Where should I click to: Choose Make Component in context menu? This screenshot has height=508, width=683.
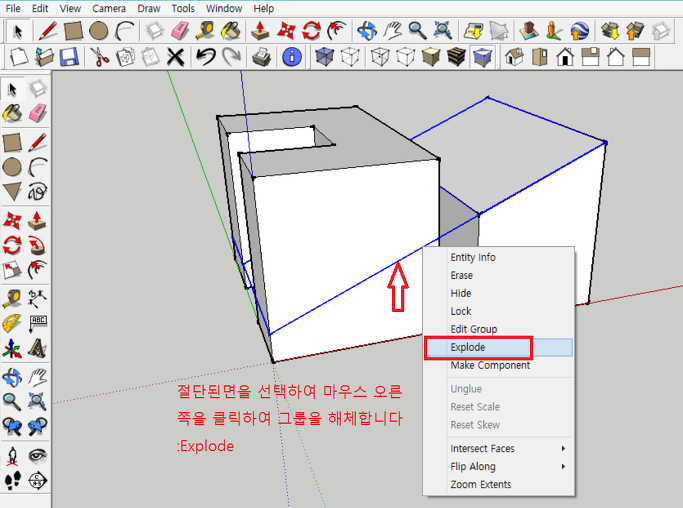coord(490,365)
